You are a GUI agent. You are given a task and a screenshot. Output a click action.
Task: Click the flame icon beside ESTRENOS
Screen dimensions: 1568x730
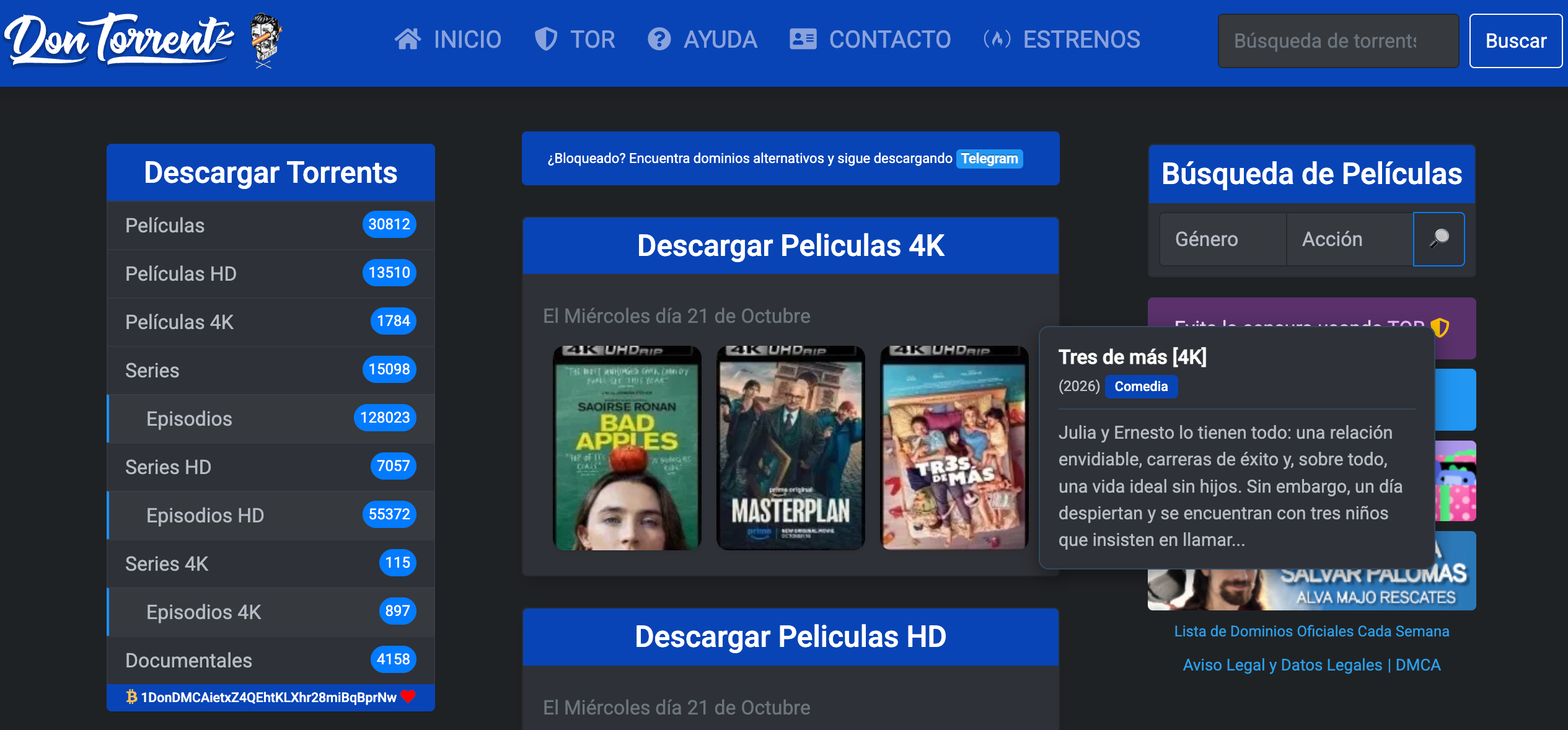click(x=997, y=40)
